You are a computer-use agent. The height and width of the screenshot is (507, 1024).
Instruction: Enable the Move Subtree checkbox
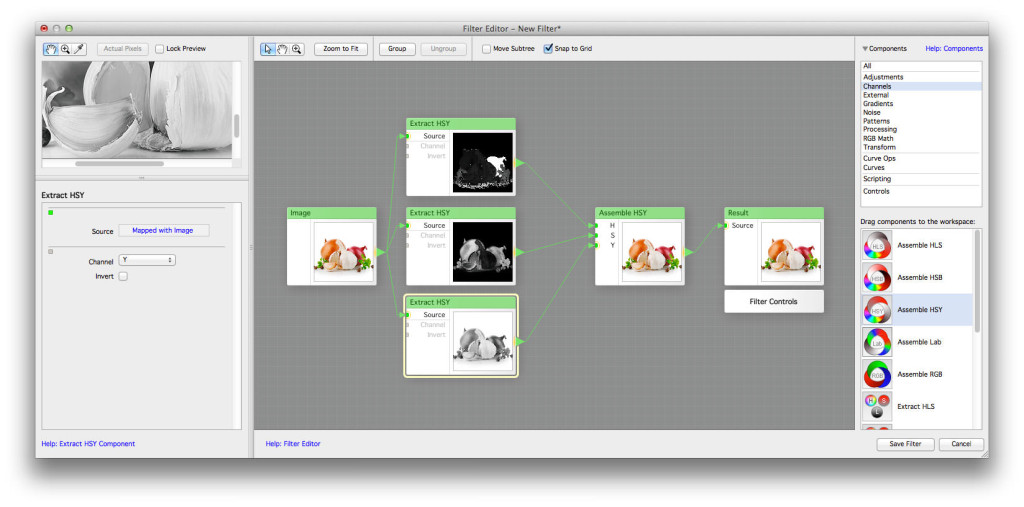click(x=486, y=48)
